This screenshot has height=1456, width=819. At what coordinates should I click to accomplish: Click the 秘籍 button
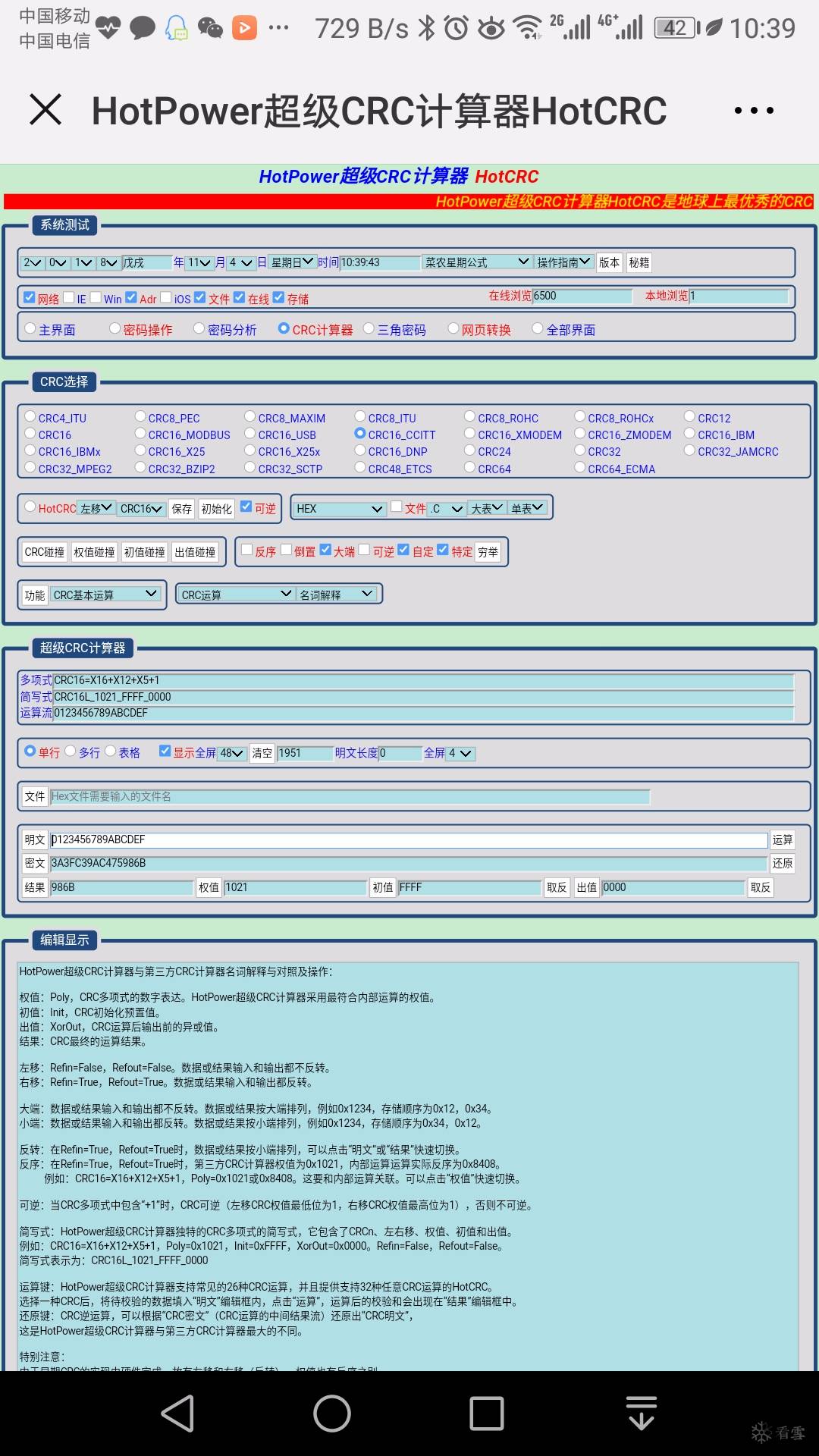pyautogui.click(x=639, y=262)
